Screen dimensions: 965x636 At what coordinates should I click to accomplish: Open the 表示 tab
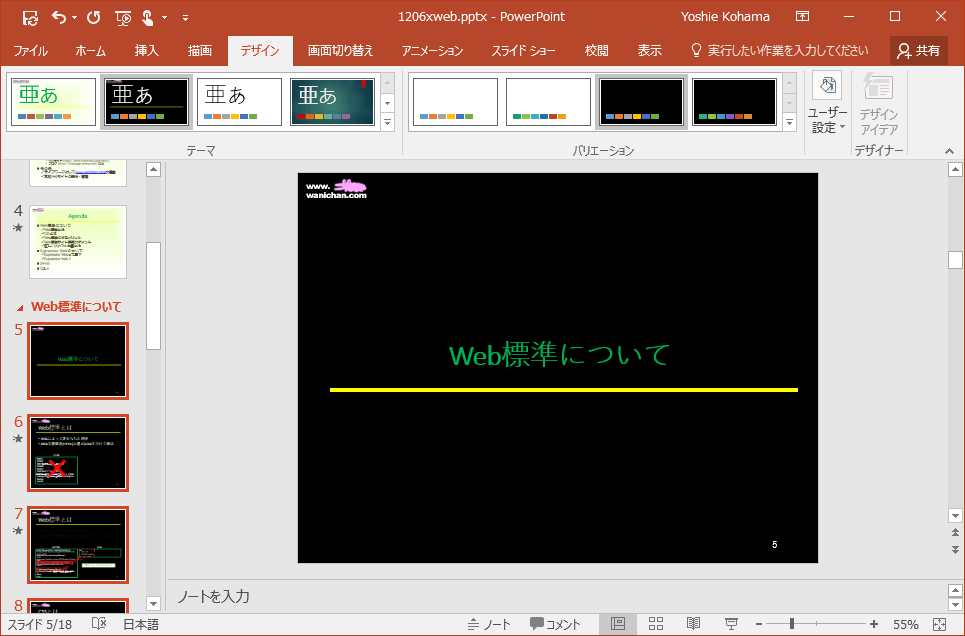pyautogui.click(x=649, y=50)
